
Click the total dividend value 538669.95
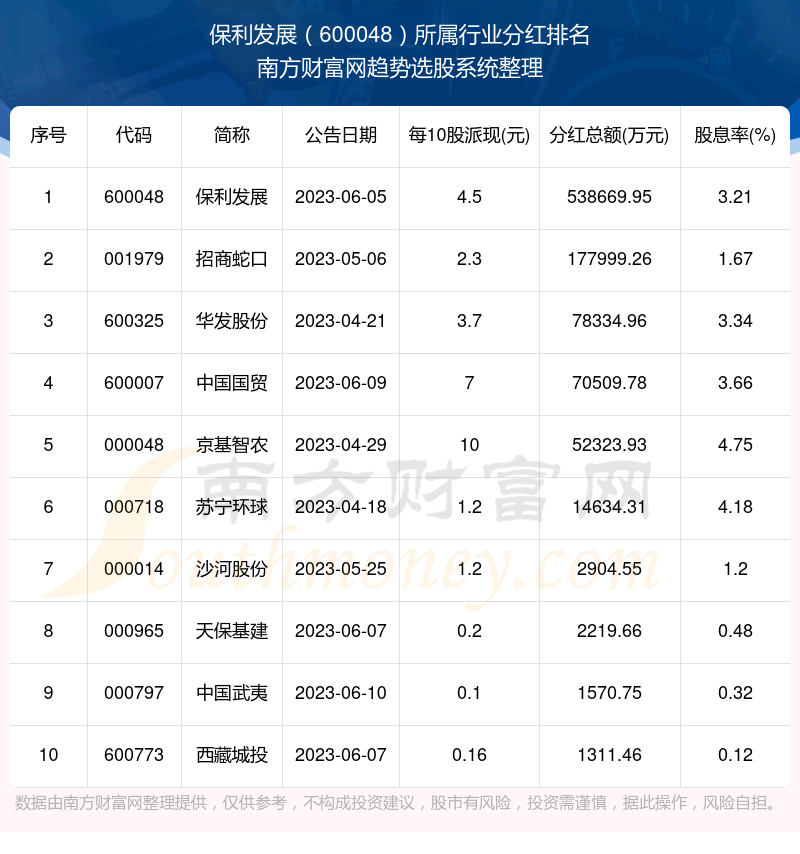[609, 197]
